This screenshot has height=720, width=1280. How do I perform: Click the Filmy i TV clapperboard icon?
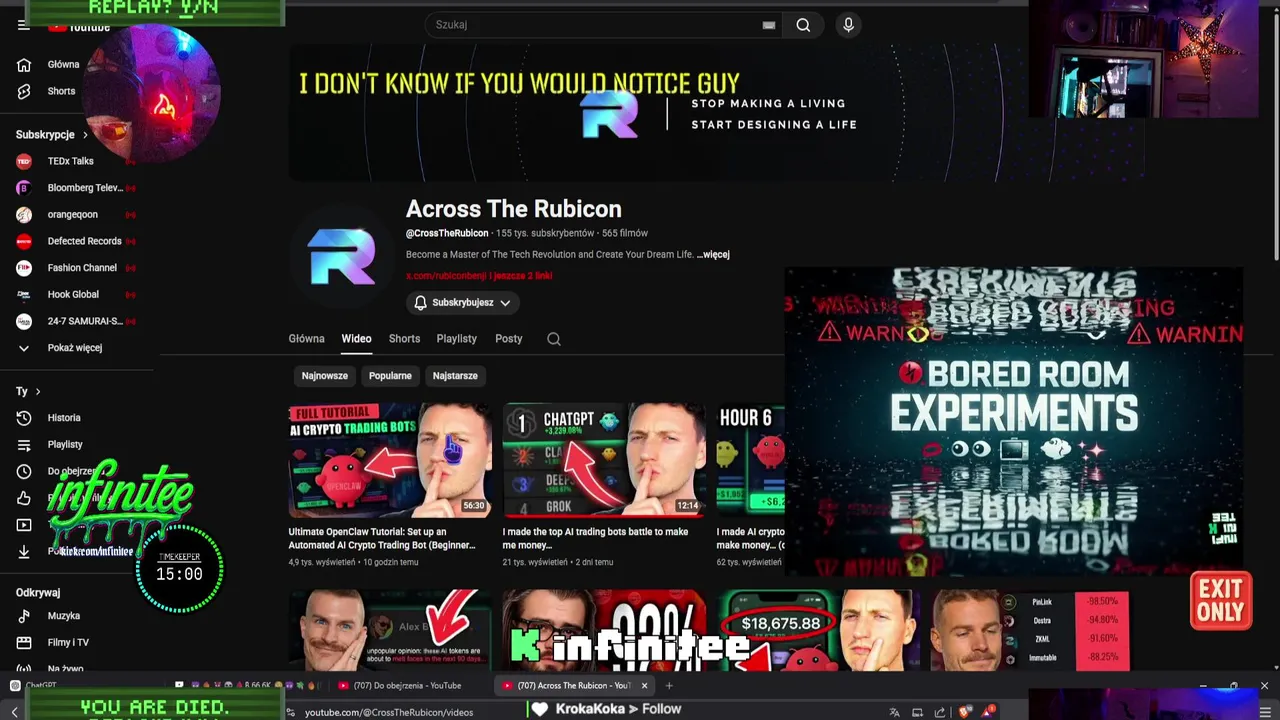24,643
